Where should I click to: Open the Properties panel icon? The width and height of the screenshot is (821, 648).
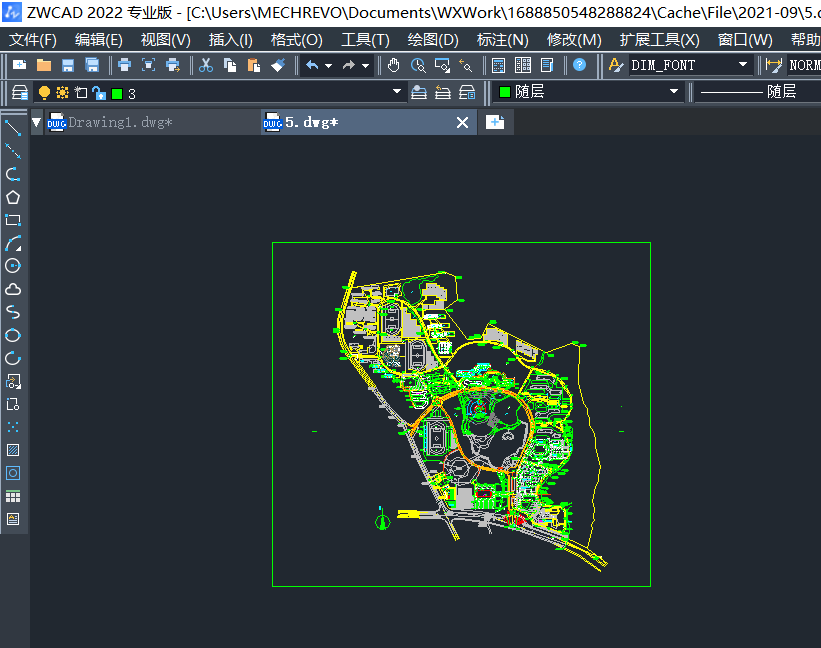[547, 65]
